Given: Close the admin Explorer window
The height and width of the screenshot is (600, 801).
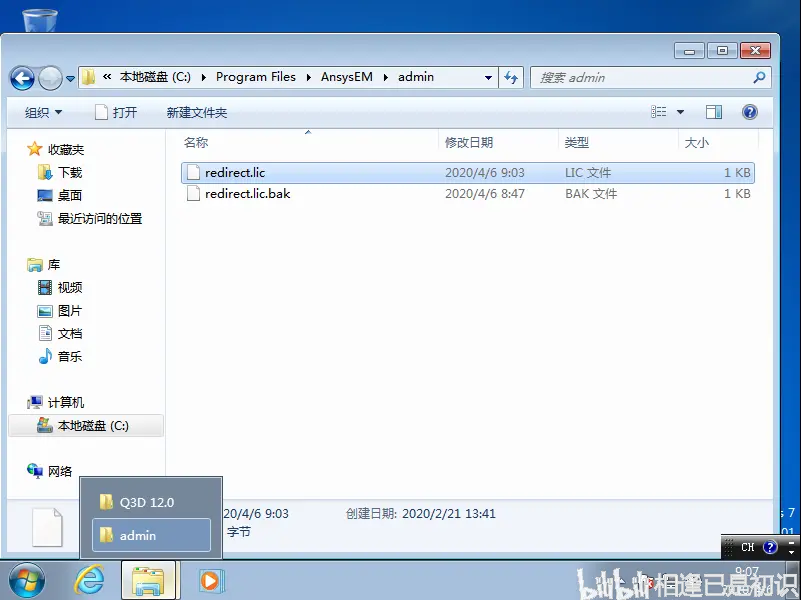Looking at the screenshot, I should (x=755, y=51).
